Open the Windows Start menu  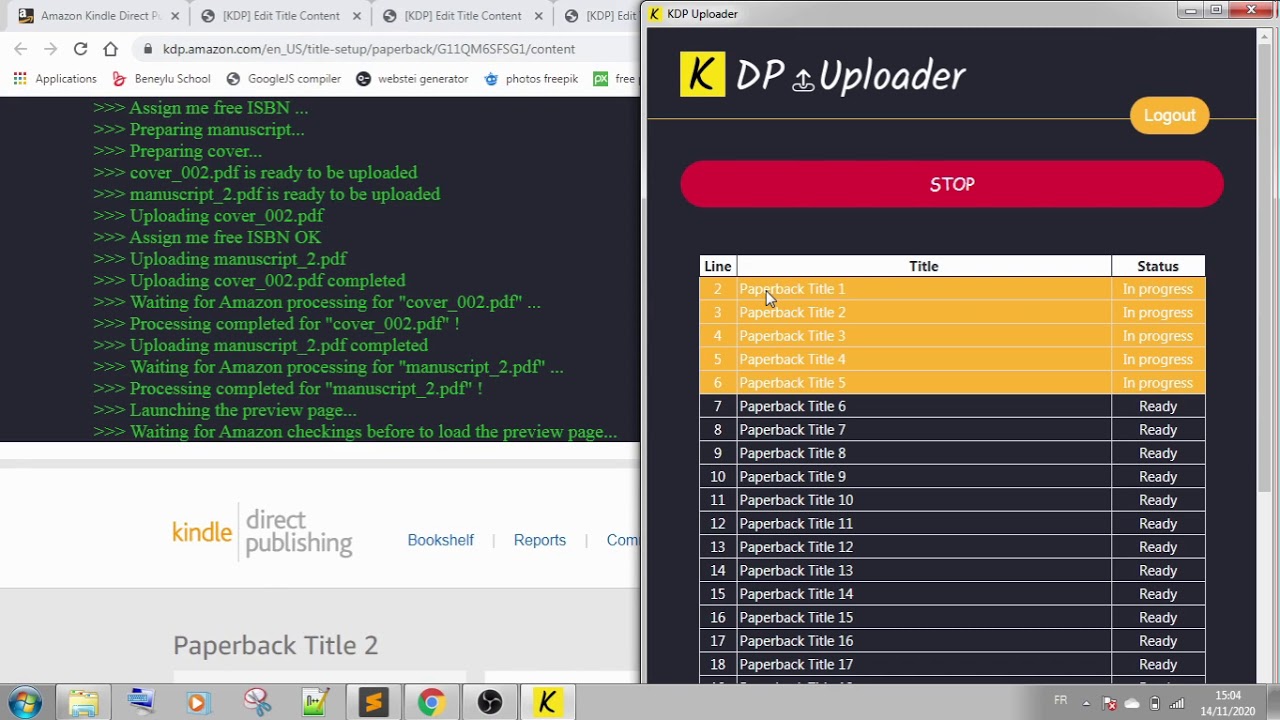[25, 702]
